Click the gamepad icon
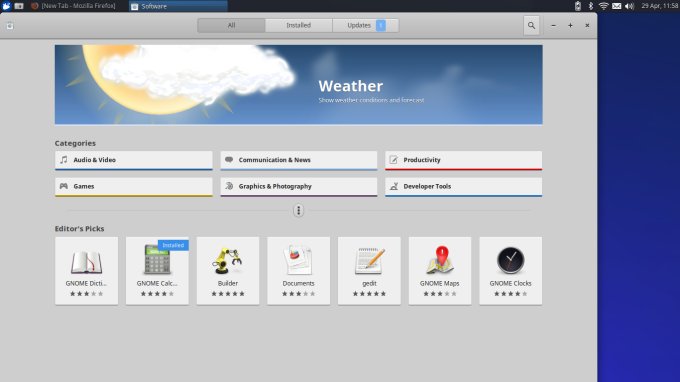The image size is (680, 382). tap(64, 186)
